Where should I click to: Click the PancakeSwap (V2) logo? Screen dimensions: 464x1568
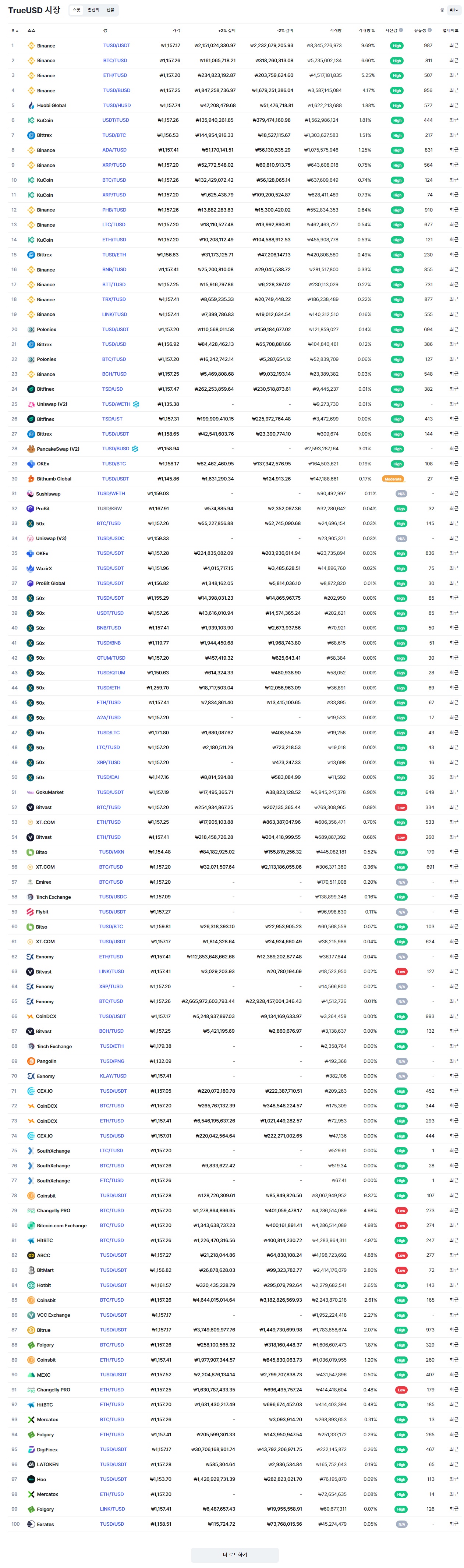[x=31, y=449]
